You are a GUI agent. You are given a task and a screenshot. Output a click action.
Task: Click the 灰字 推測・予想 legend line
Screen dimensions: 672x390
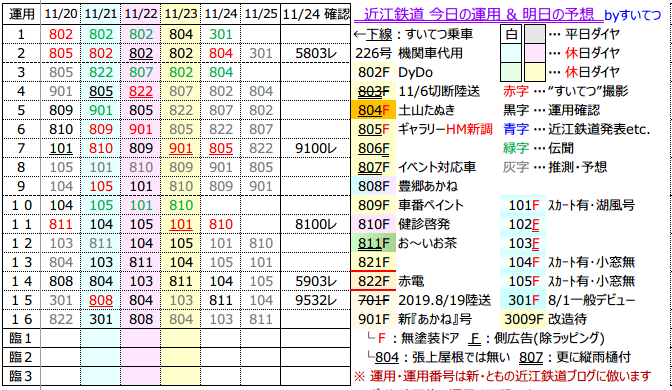point(555,167)
